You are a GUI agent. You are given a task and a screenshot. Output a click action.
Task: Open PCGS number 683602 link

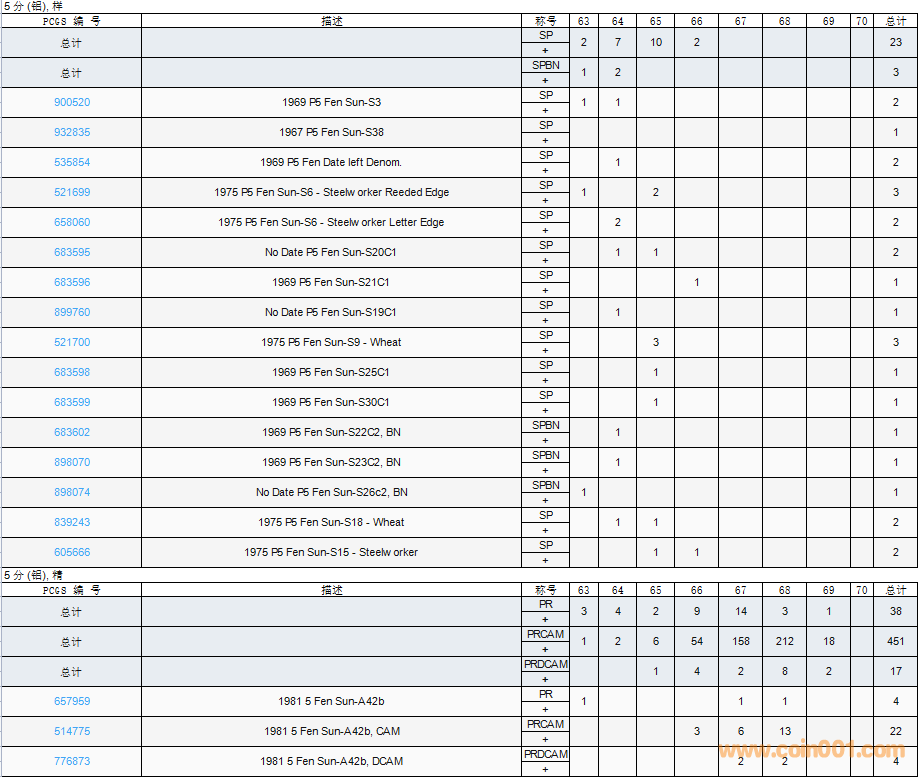[x=72, y=432]
